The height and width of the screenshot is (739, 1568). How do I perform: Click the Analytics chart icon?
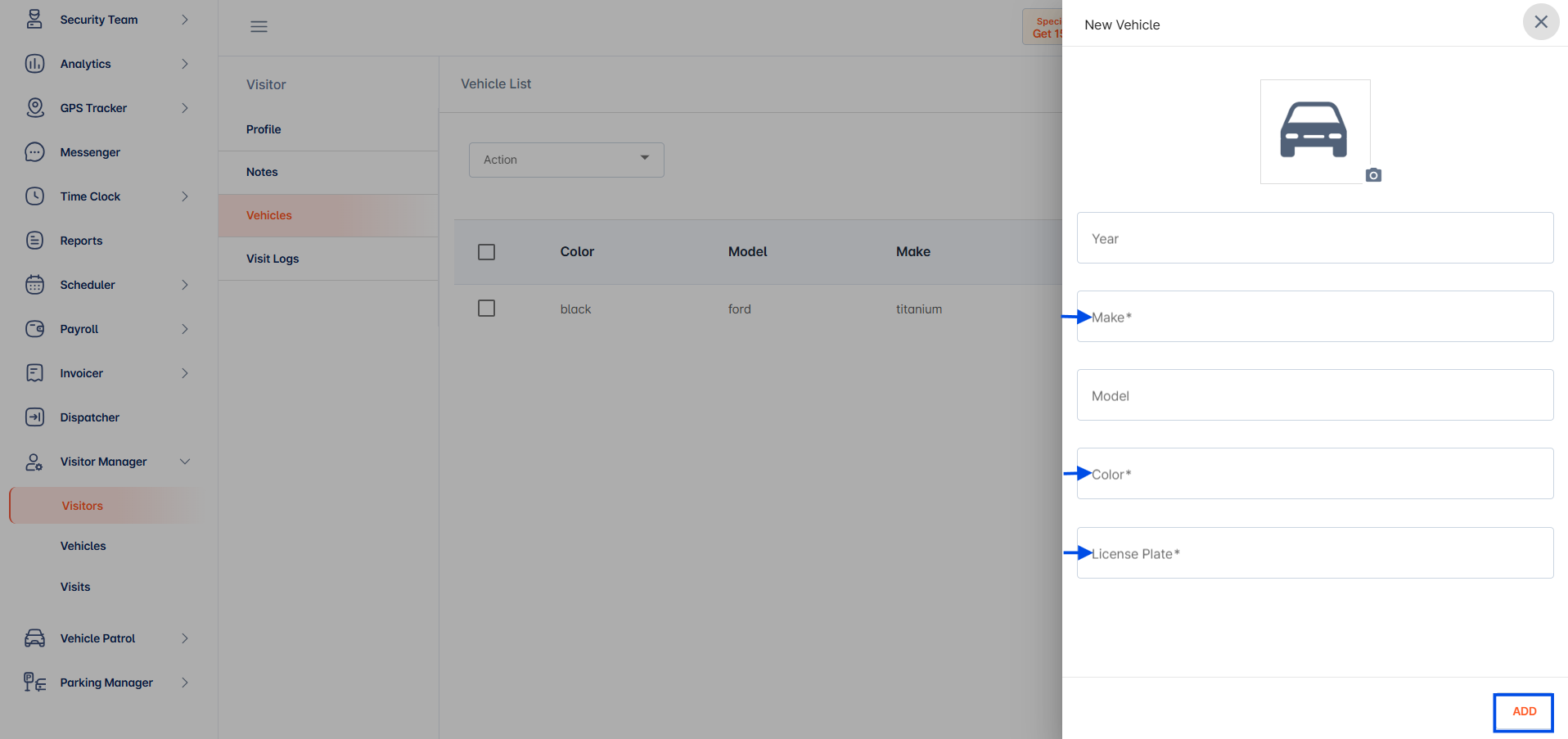tap(34, 64)
